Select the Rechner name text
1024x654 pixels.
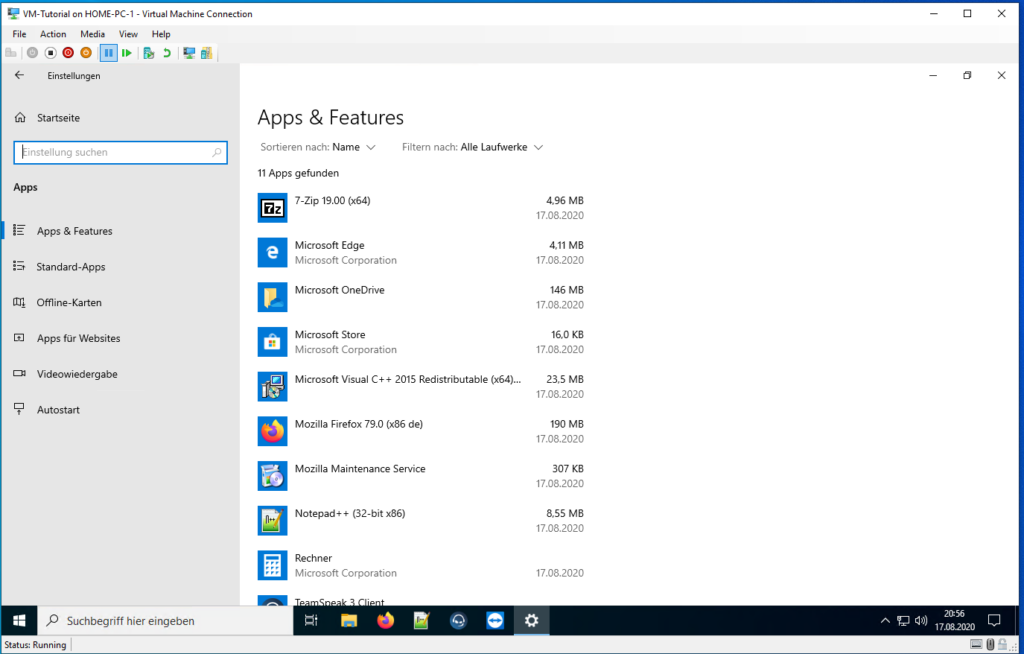(313, 558)
